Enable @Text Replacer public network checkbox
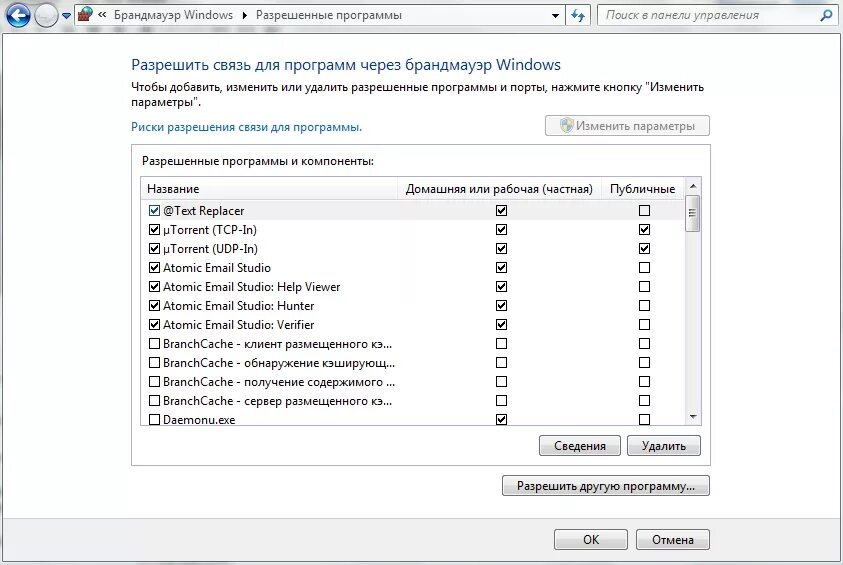This screenshot has height=565, width=843. (x=644, y=210)
